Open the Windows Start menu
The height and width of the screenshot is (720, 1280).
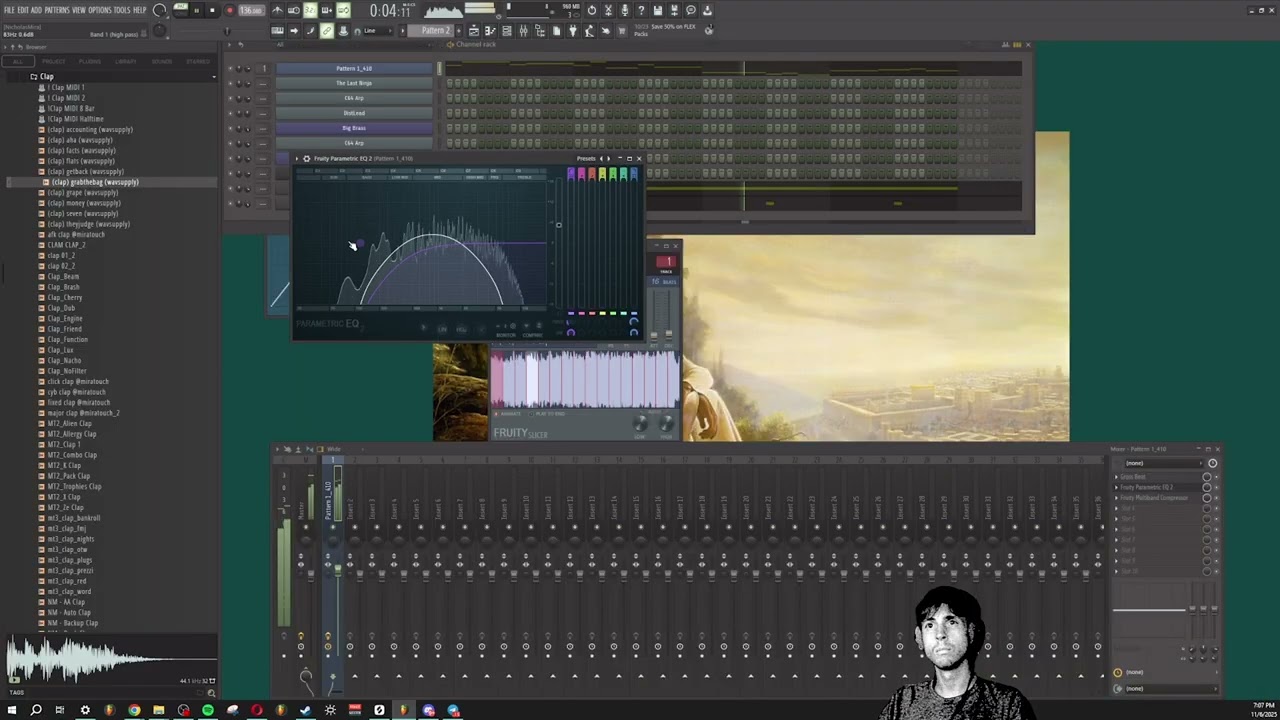pyautogui.click(x=11, y=710)
